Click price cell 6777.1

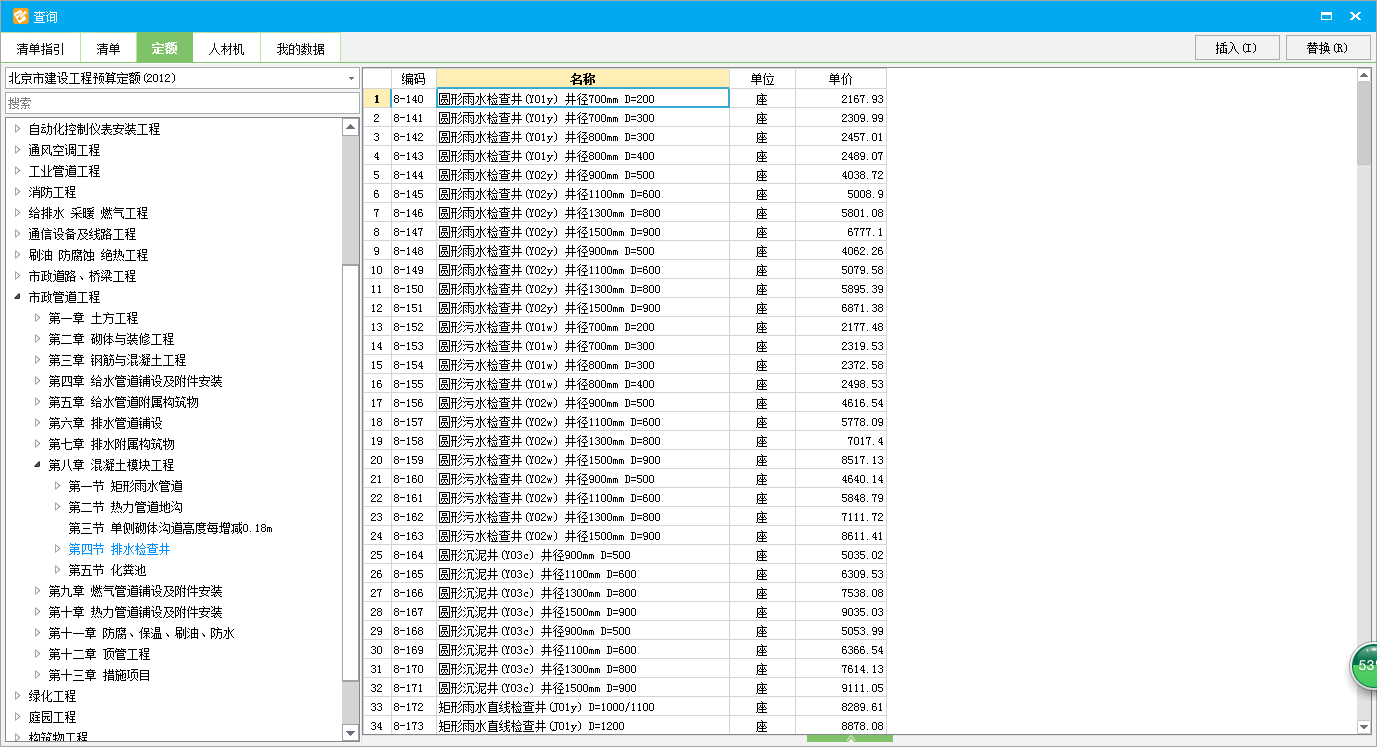(841, 232)
